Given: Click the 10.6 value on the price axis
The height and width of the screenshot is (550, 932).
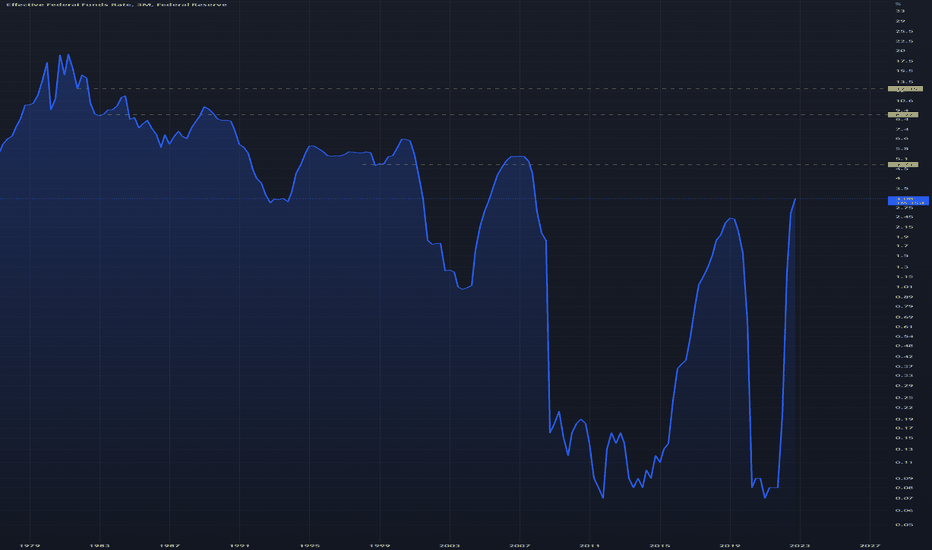Looking at the screenshot, I should pos(904,100).
